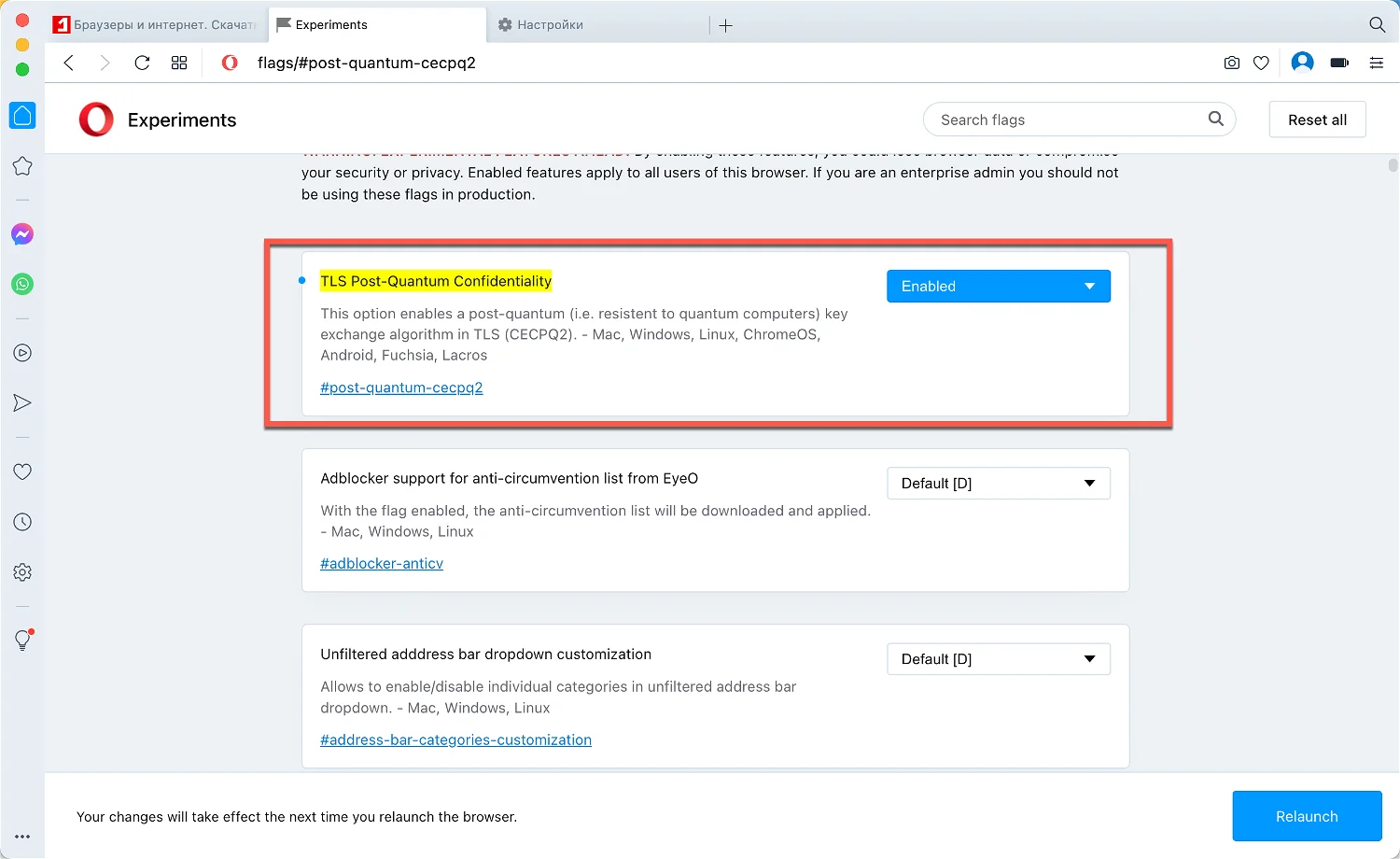1400x859 pixels.
Task: Expand the Adblocker anti-circumvention Default dropdown
Action: pos(998,484)
